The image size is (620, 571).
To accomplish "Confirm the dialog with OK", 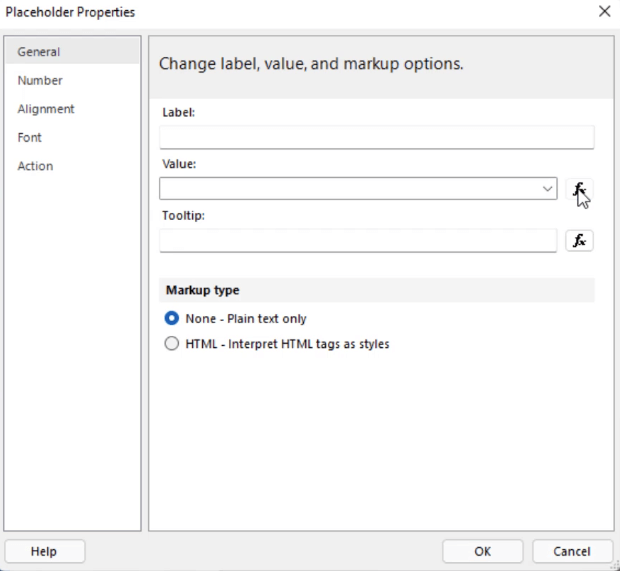I will 482,551.
